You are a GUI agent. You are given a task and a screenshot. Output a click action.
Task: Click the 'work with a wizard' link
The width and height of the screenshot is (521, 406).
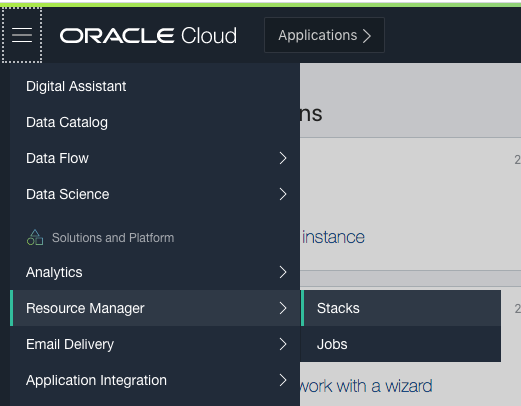point(366,386)
